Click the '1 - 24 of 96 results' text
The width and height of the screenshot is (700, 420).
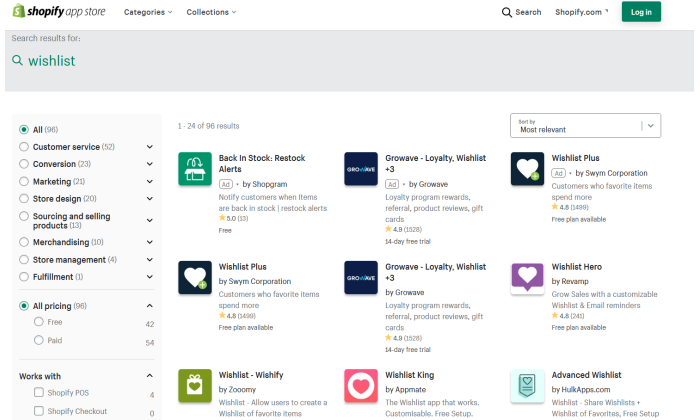(x=208, y=126)
